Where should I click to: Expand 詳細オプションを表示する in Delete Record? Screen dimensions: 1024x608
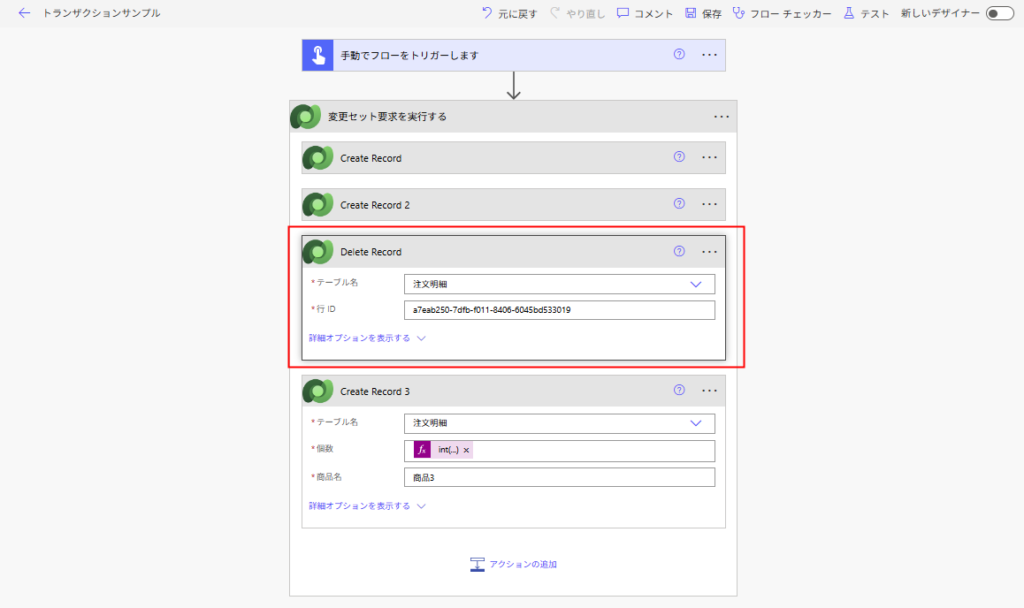click(367, 338)
